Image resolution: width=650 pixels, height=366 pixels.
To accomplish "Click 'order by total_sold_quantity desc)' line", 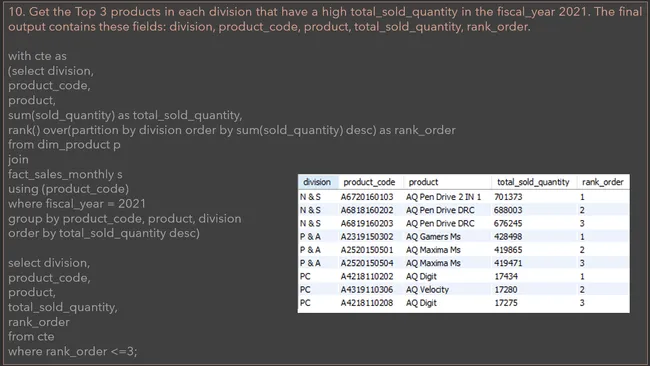I will tap(104, 233).
